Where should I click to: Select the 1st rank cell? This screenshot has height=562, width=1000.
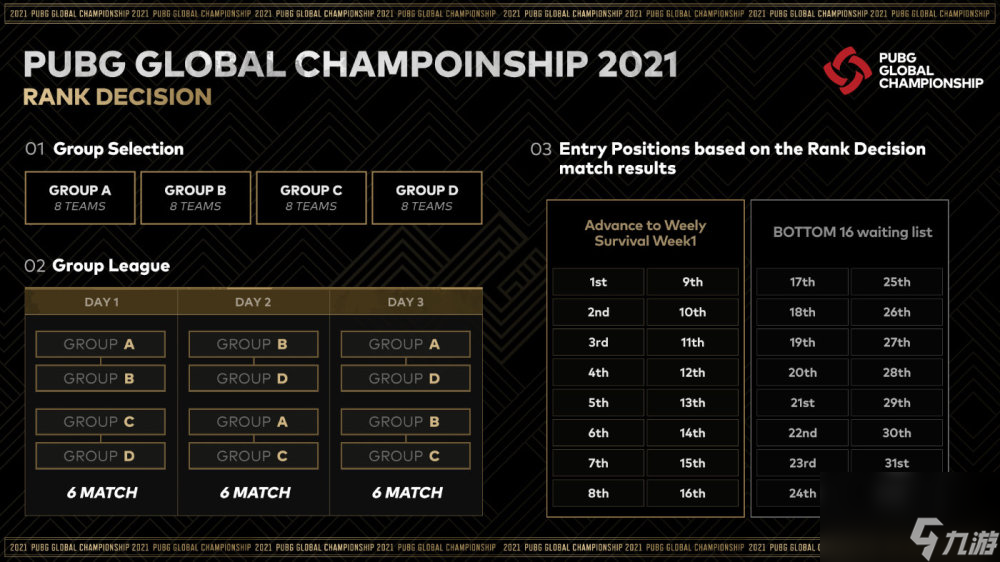point(598,282)
